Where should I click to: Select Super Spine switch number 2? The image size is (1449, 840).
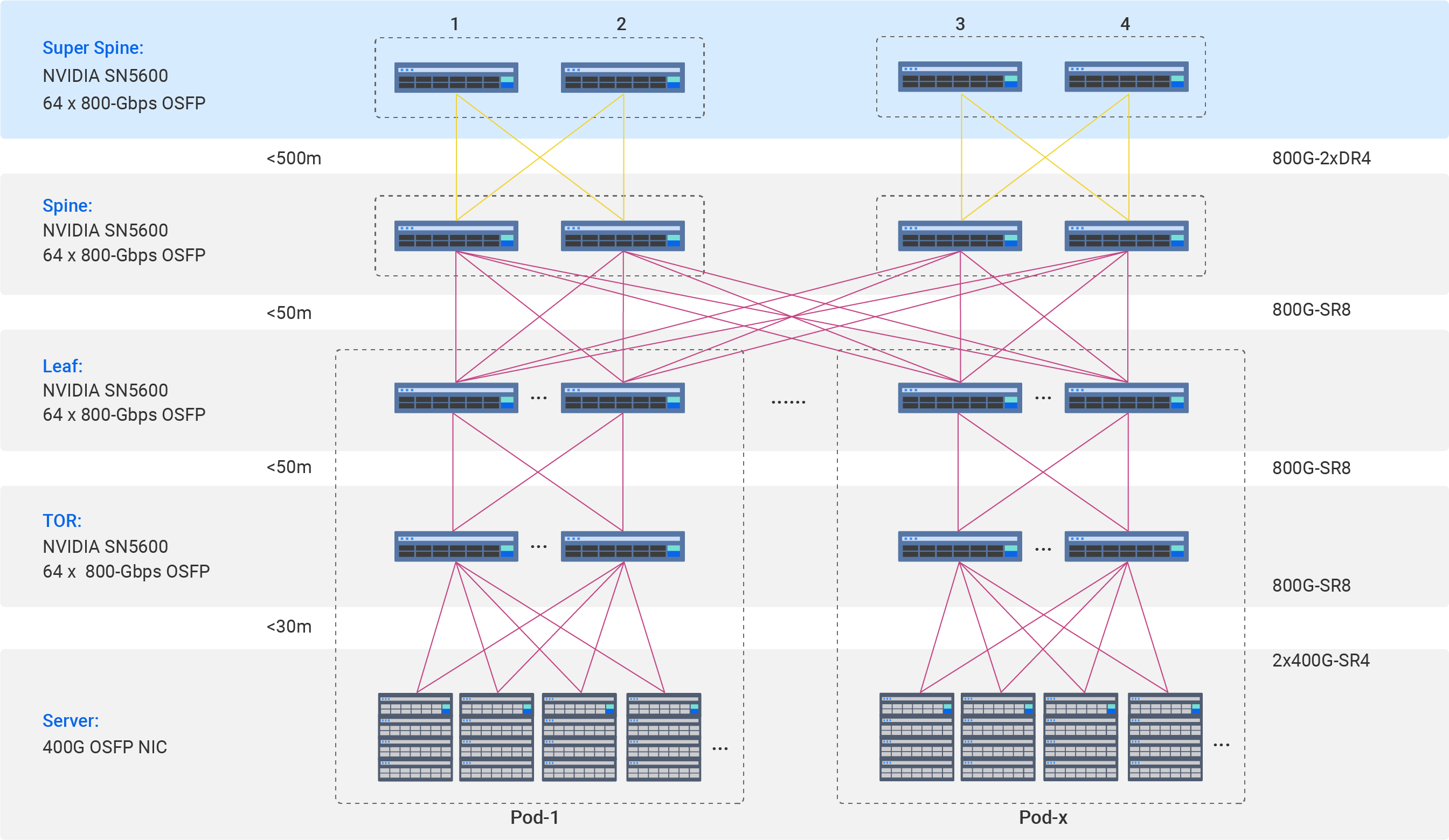coord(623,77)
